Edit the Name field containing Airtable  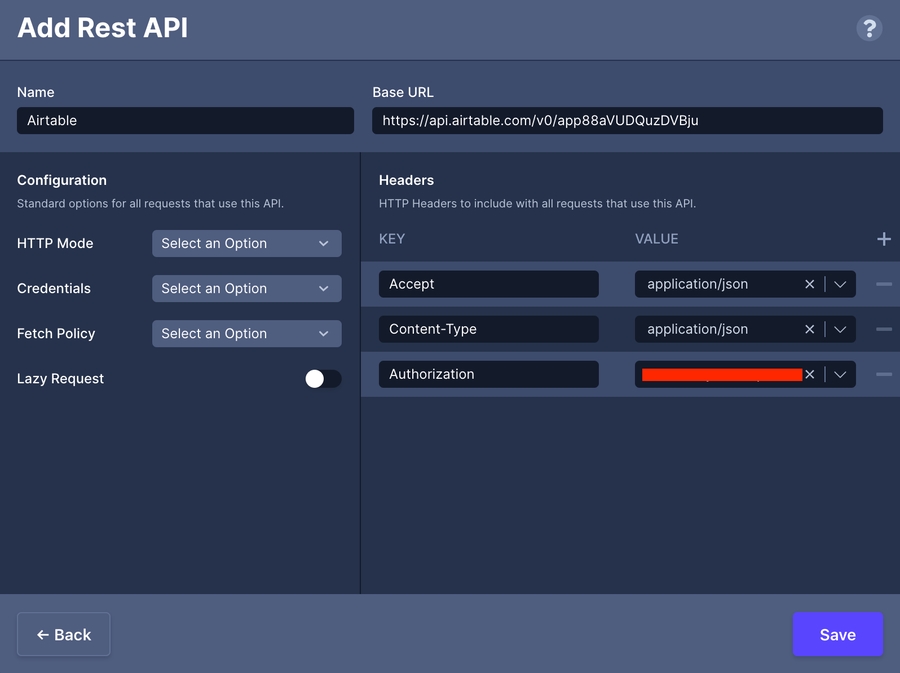click(185, 121)
